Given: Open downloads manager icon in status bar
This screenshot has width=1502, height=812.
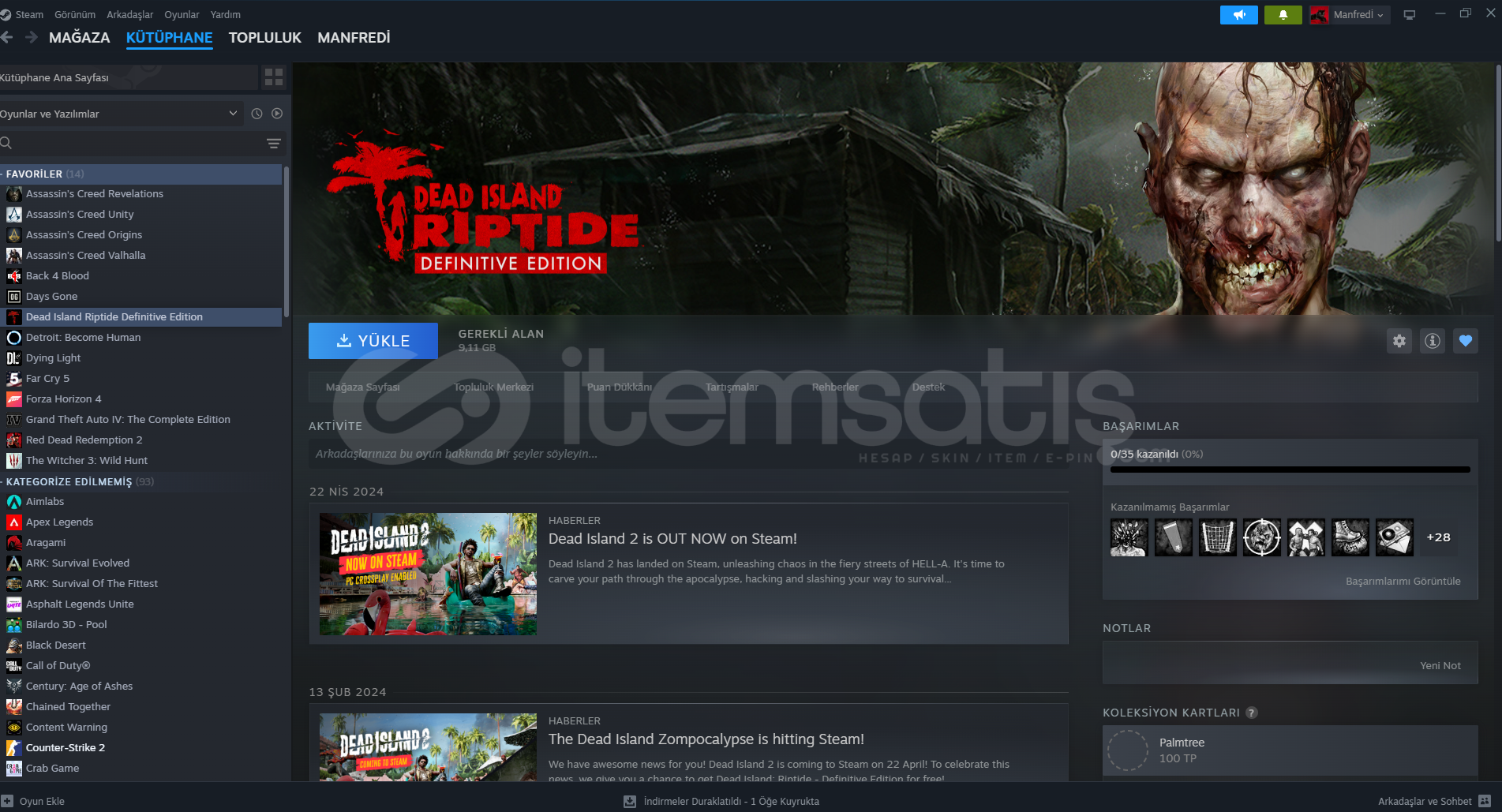Looking at the screenshot, I should click(630, 801).
